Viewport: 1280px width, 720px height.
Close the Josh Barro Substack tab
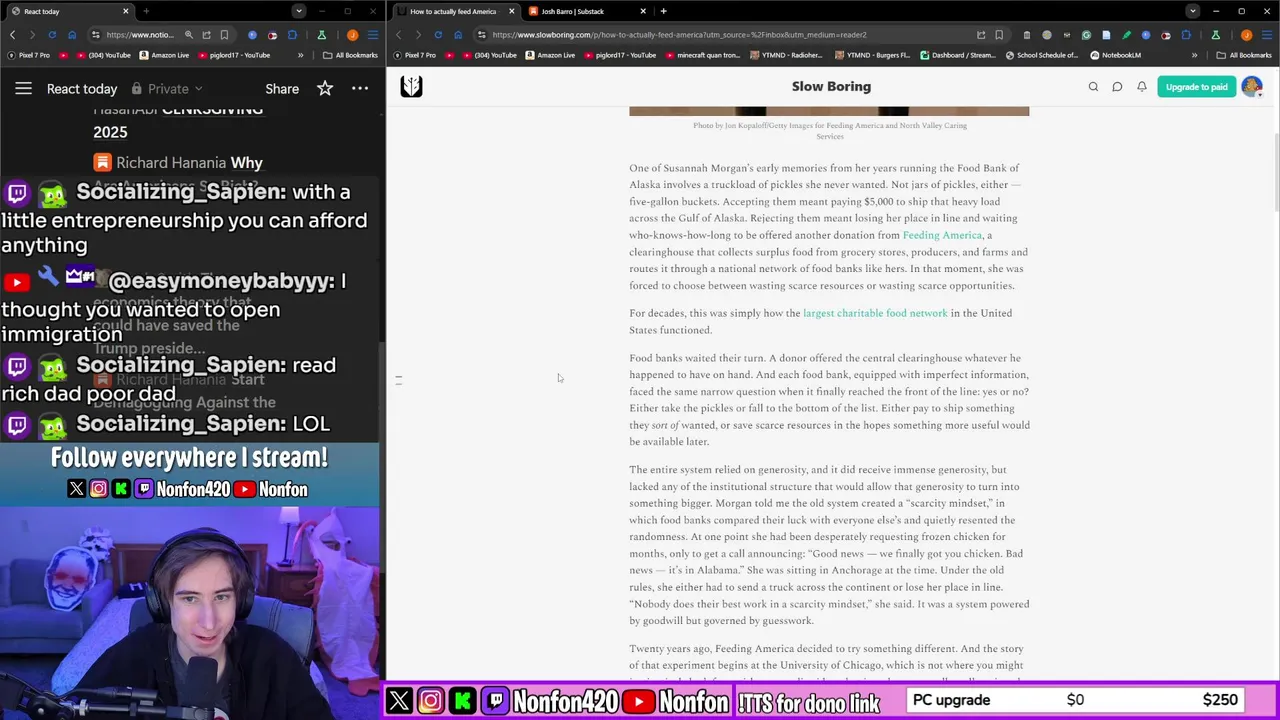coord(643,11)
